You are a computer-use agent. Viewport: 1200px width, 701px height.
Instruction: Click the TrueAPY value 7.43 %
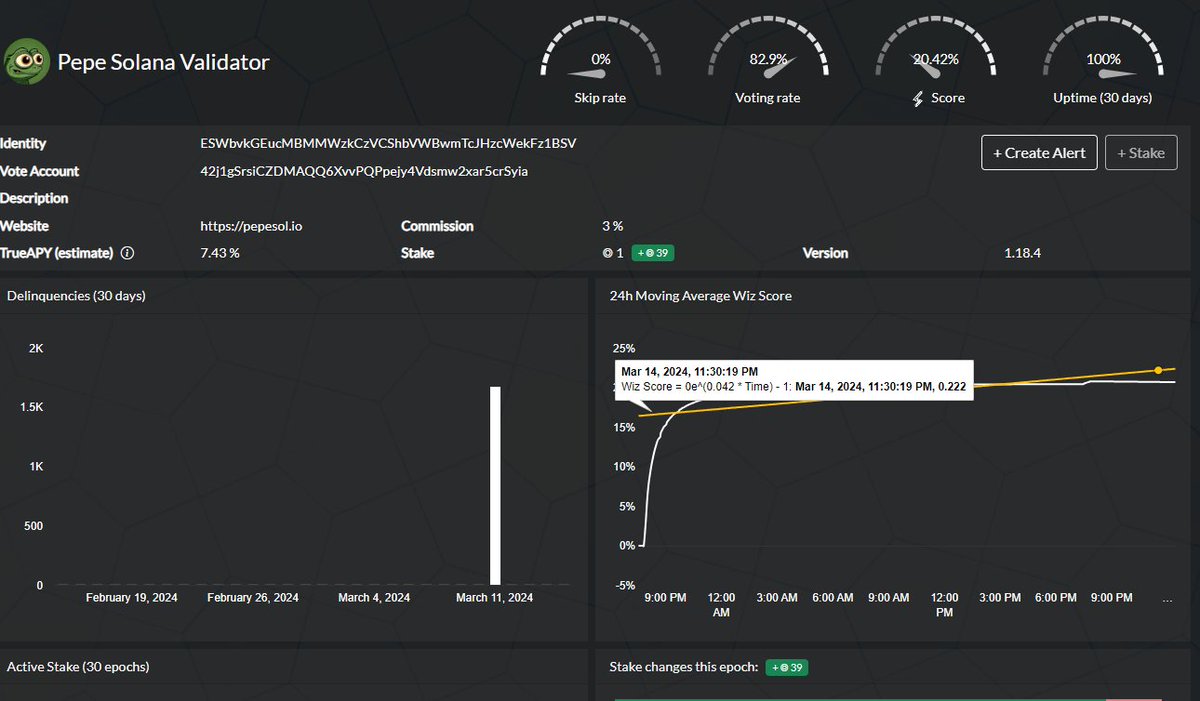tap(220, 253)
